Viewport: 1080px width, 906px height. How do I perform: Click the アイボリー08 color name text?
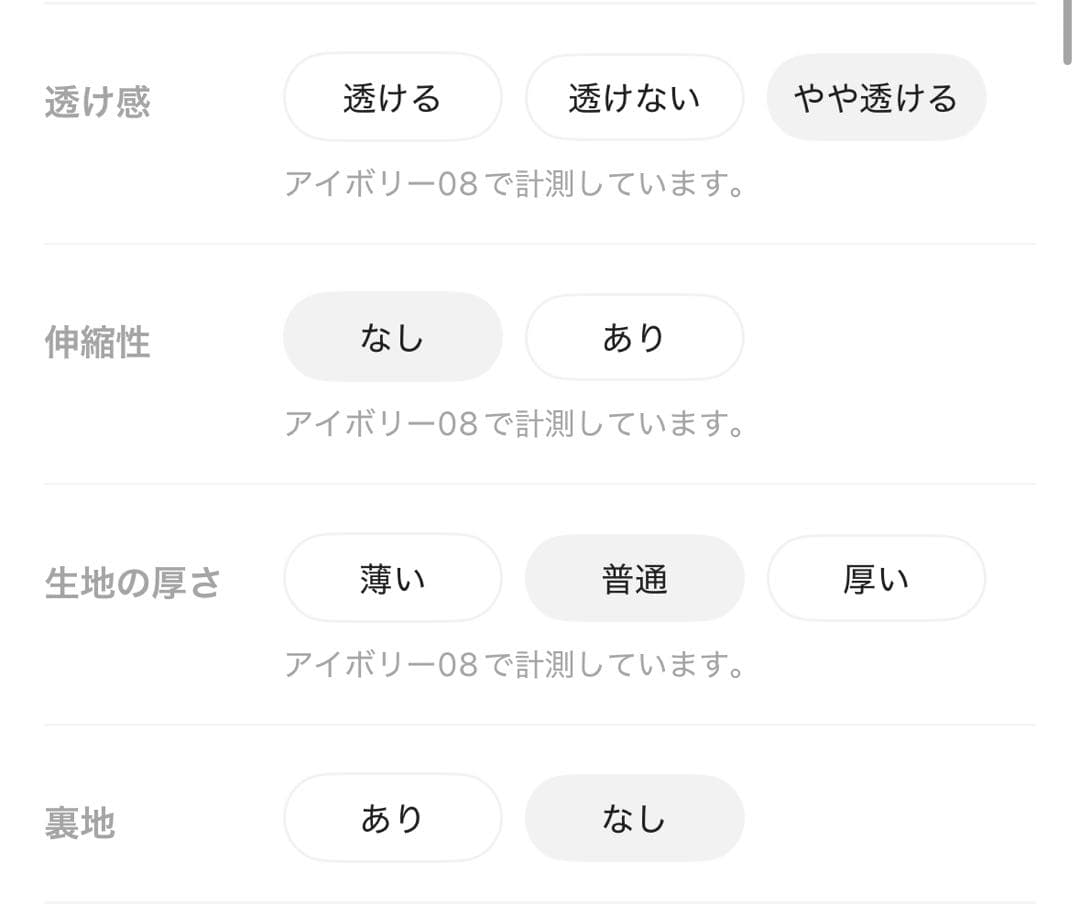365,184
